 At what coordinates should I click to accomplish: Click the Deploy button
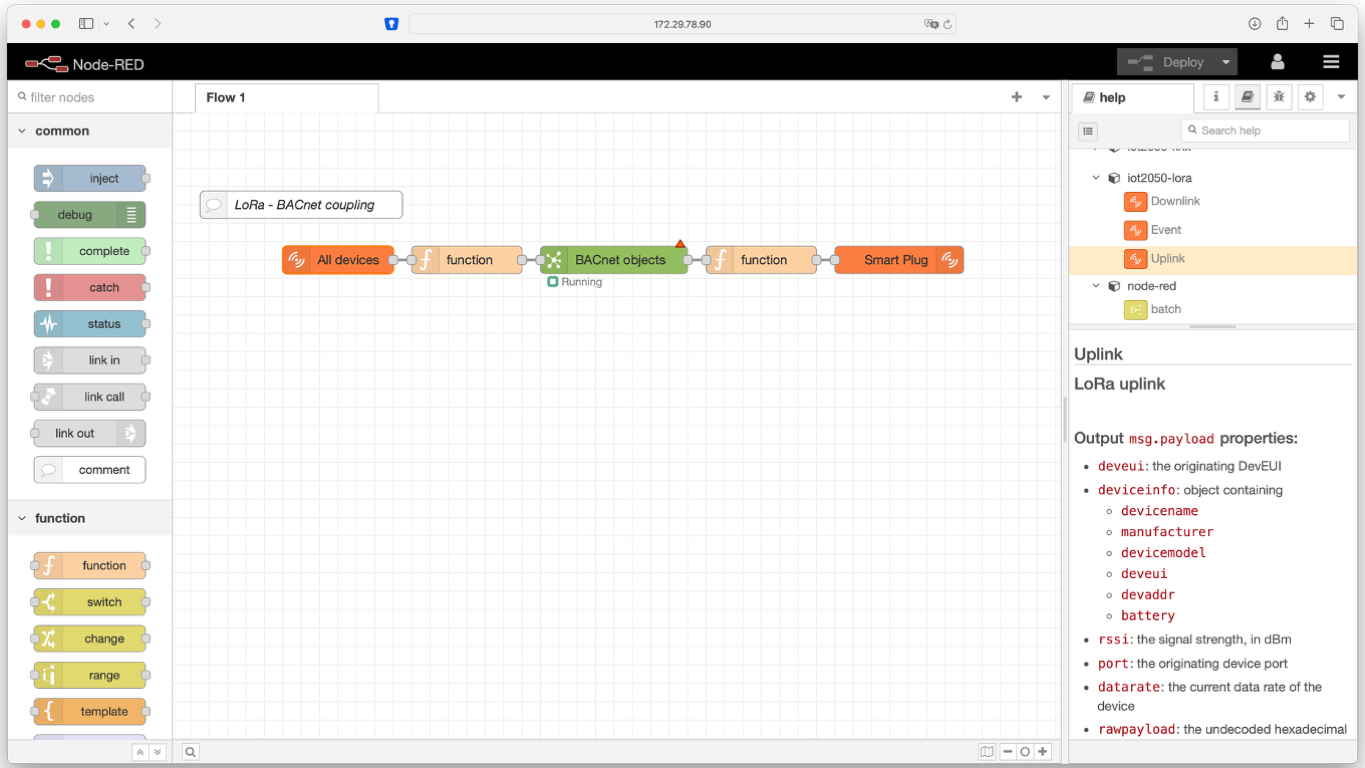tap(1166, 62)
